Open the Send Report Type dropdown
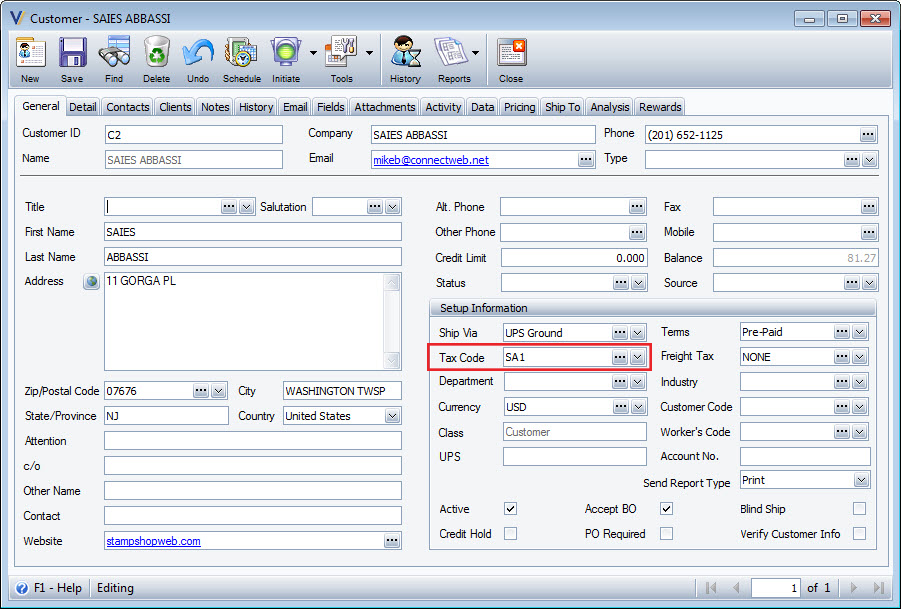 click(861, 480)
